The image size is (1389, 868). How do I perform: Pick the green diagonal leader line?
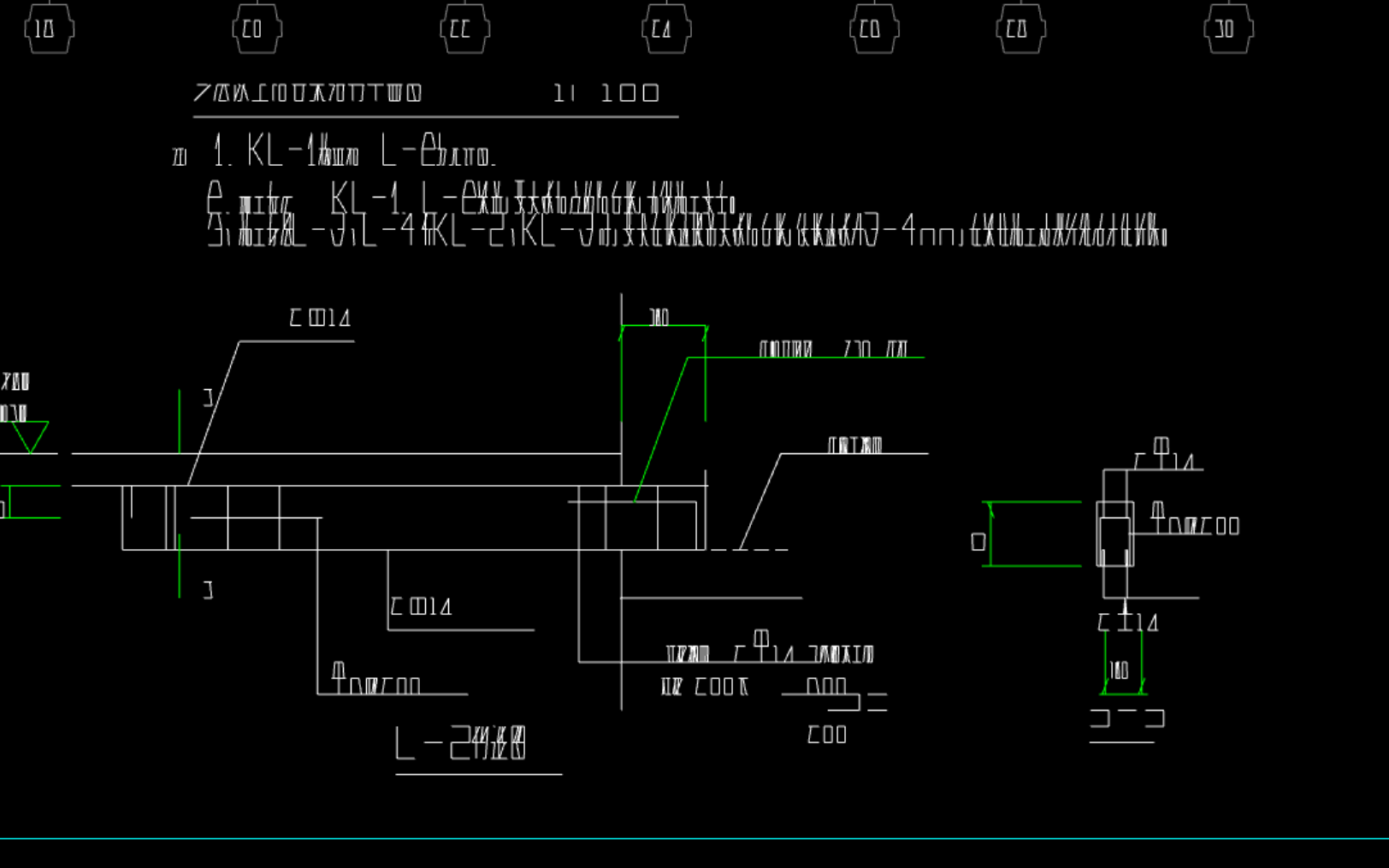click(x=661, y=429)
